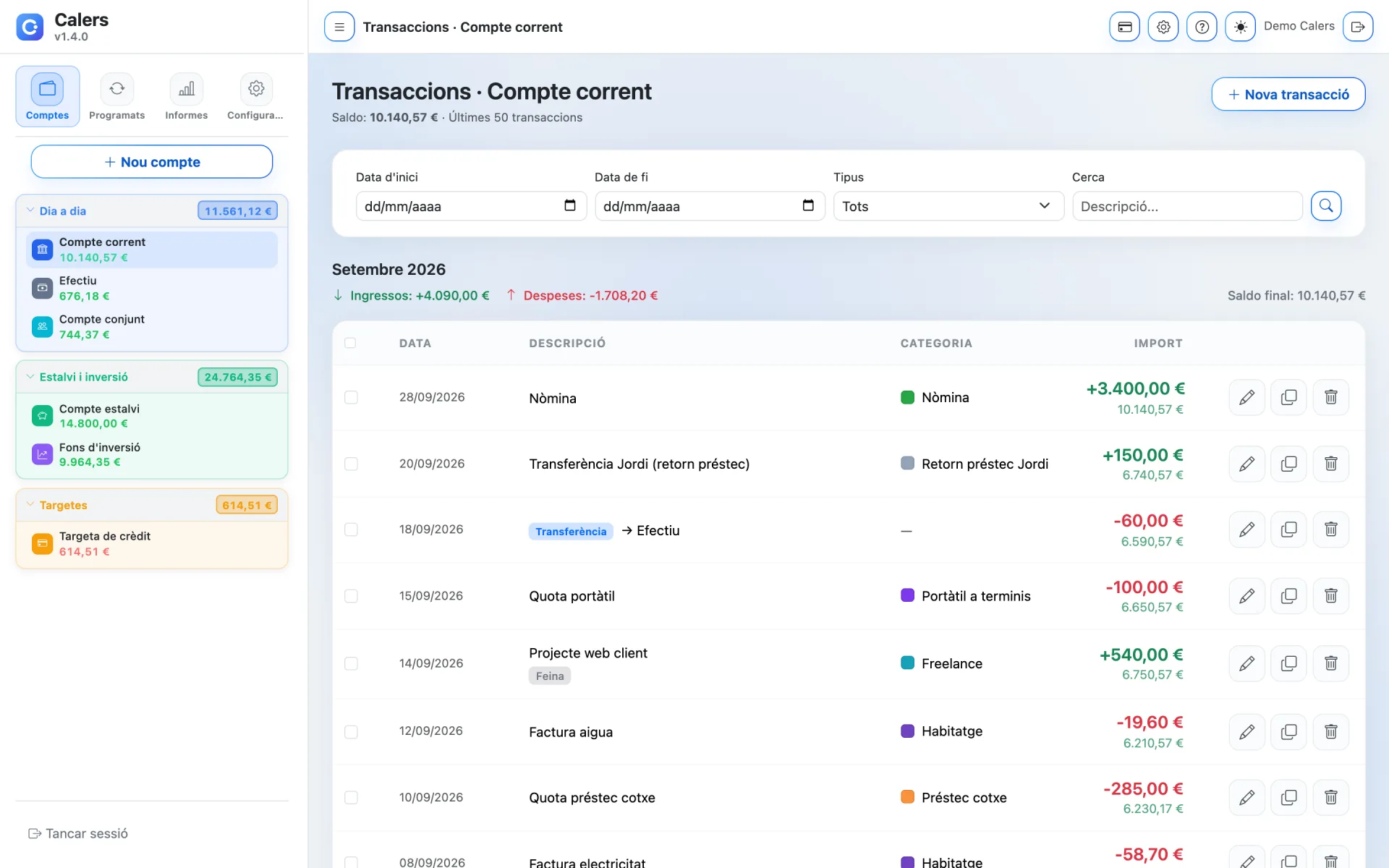The image size is (1389, 868).
Task: Open the card icon in top toolbar
Action: click(1124, 27)
